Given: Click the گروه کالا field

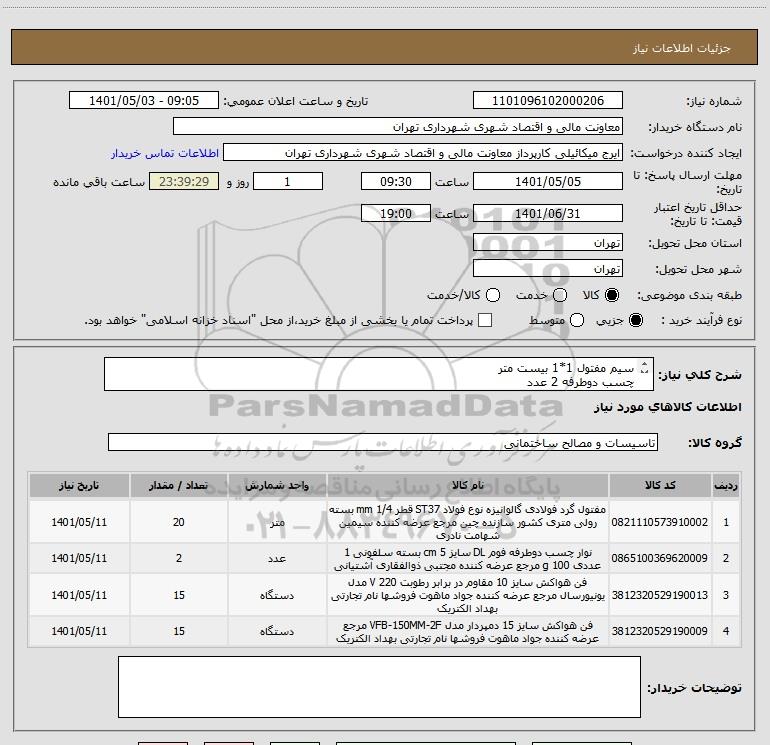Looking at the screenshot, I should point(383,442).
